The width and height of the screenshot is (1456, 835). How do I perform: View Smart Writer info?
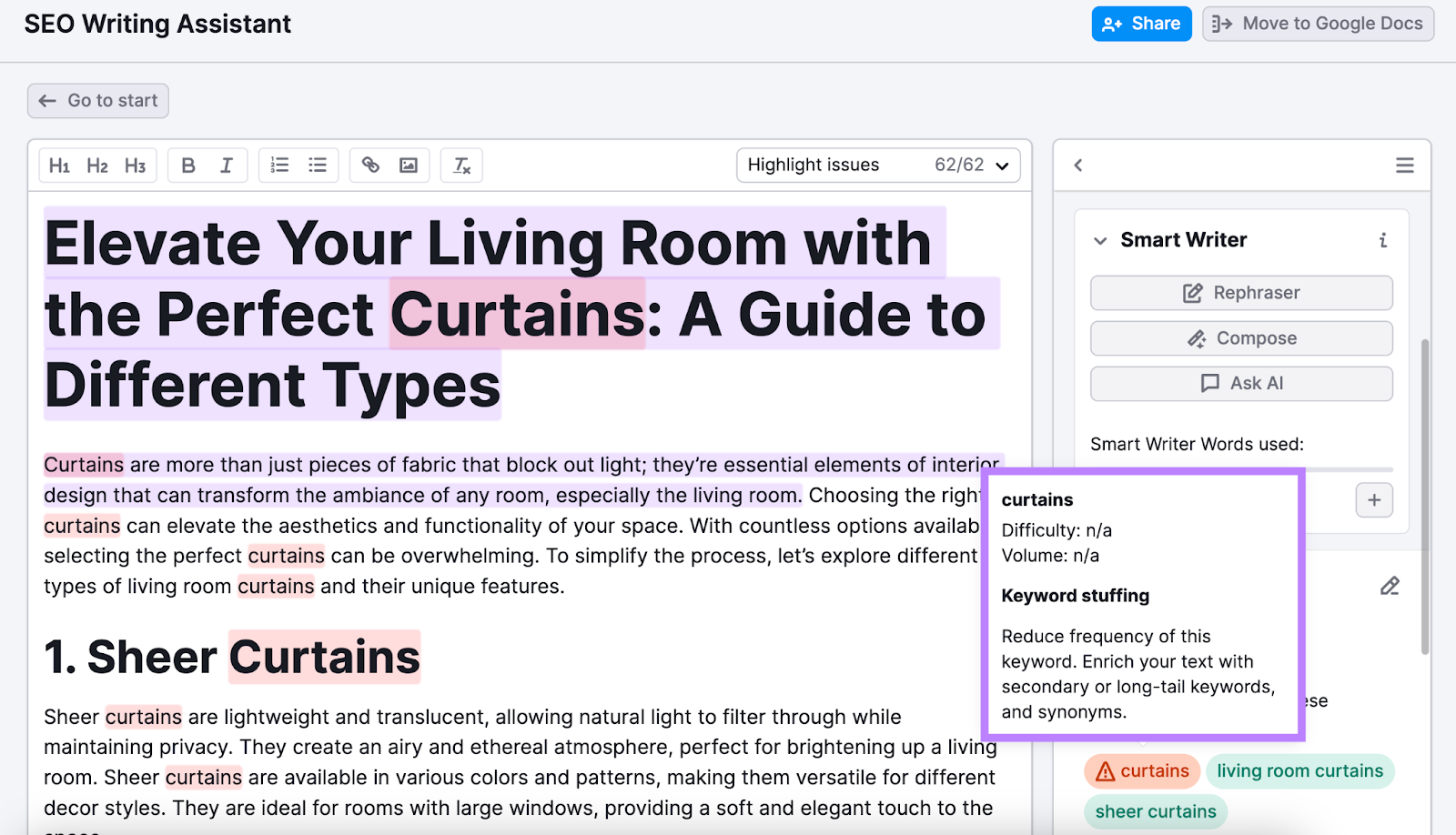pos(1383,239)
